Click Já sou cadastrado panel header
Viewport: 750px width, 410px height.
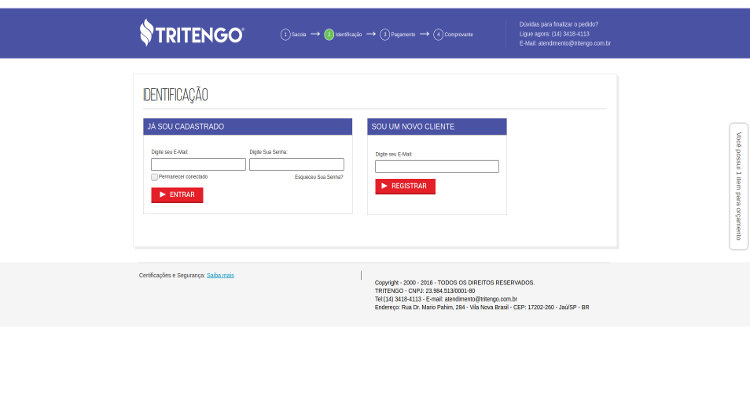(x=248, y=127)
